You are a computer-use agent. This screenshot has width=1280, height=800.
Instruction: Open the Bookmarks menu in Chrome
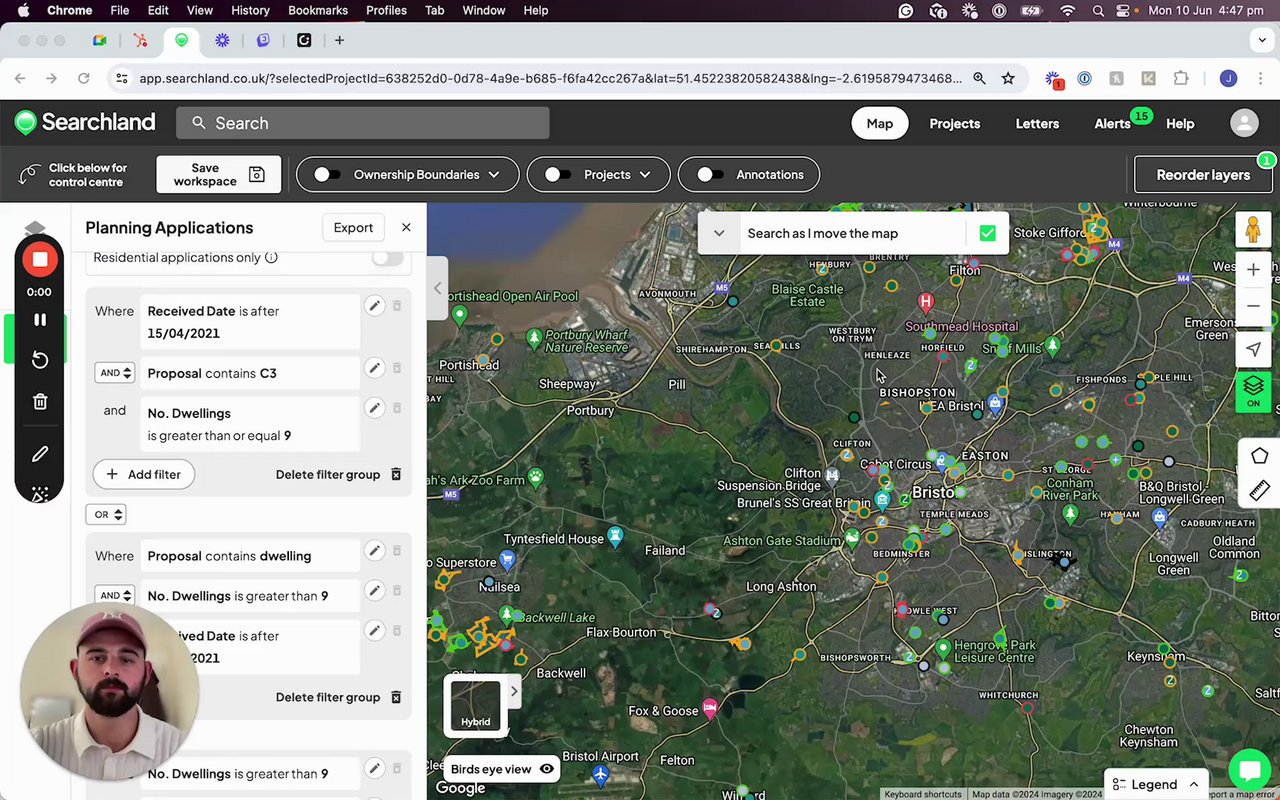coord(317,10)
